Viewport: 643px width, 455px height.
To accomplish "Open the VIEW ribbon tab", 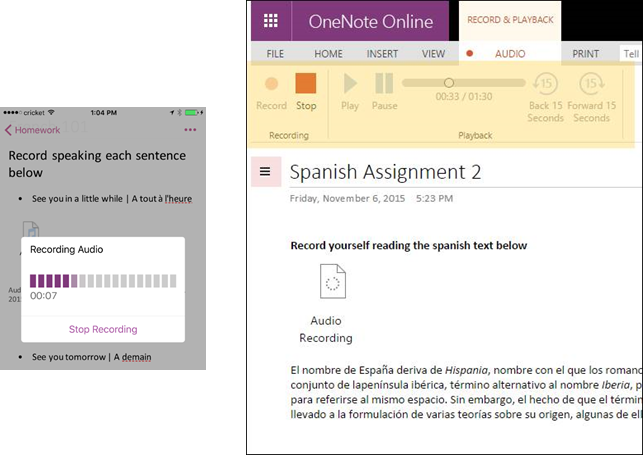I will click(x=433, y=54).
